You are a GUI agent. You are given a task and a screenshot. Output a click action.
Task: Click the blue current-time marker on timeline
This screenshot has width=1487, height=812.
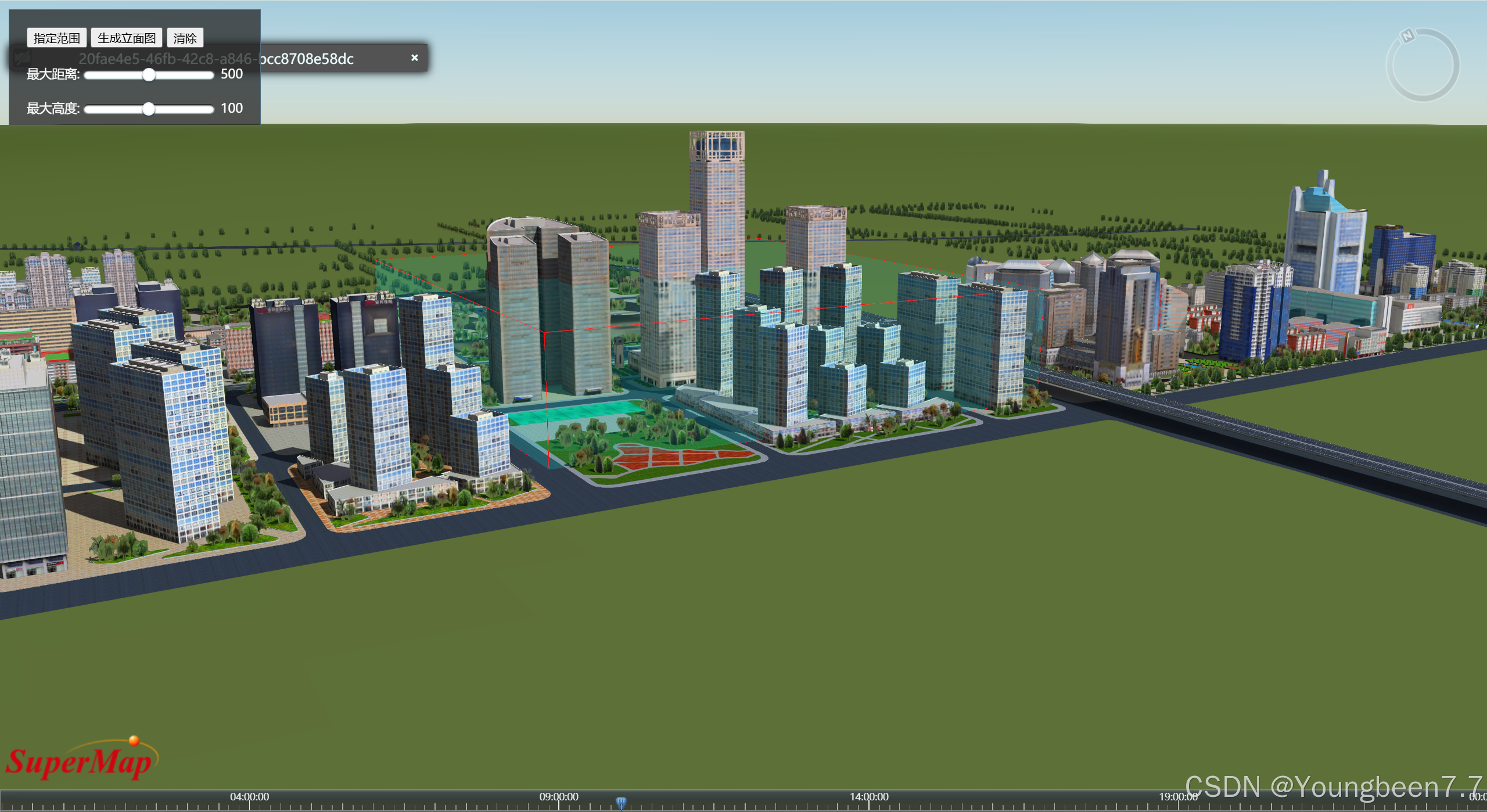pos(621,802)
